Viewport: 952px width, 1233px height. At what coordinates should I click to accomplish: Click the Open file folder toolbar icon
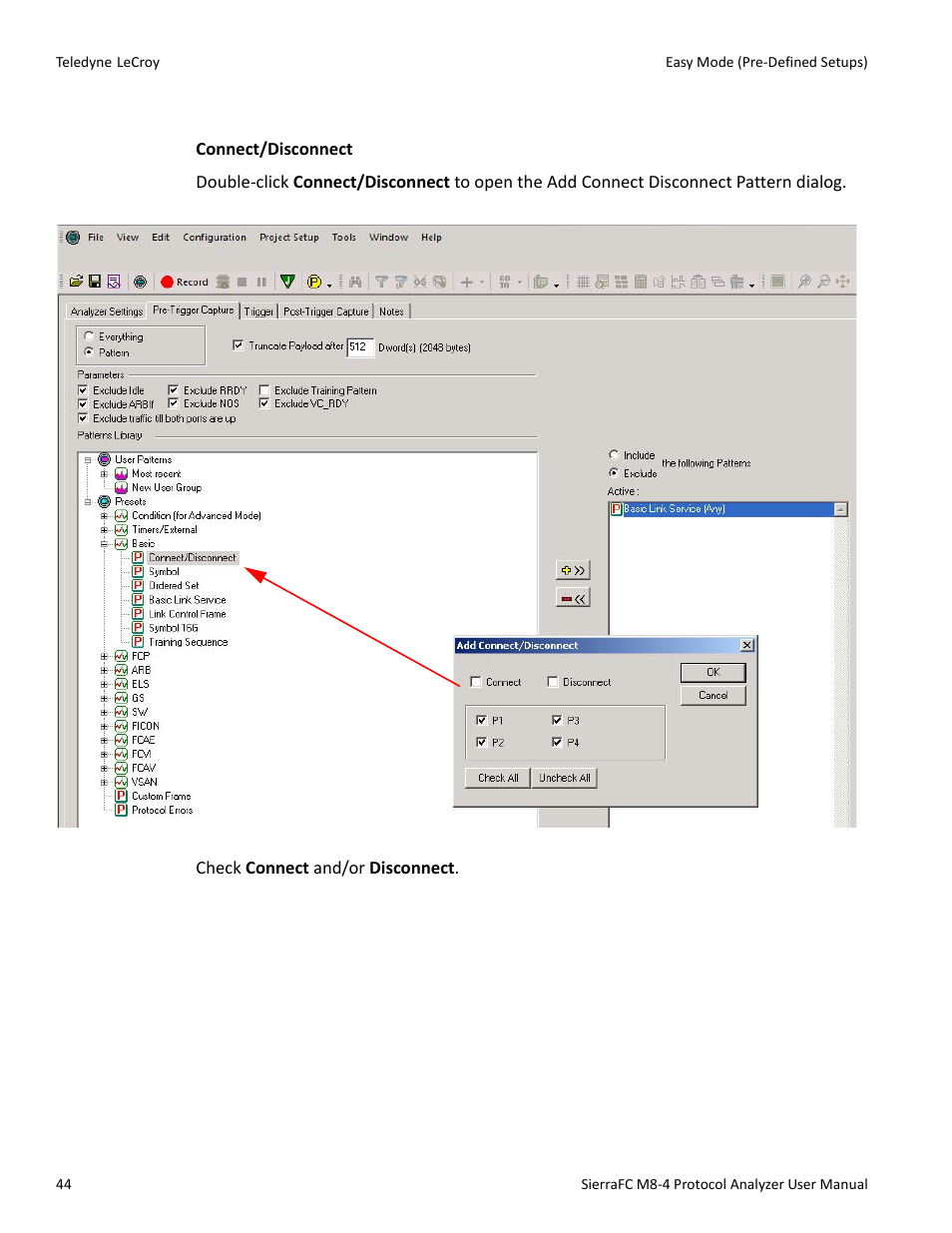(x=76, y=282)
